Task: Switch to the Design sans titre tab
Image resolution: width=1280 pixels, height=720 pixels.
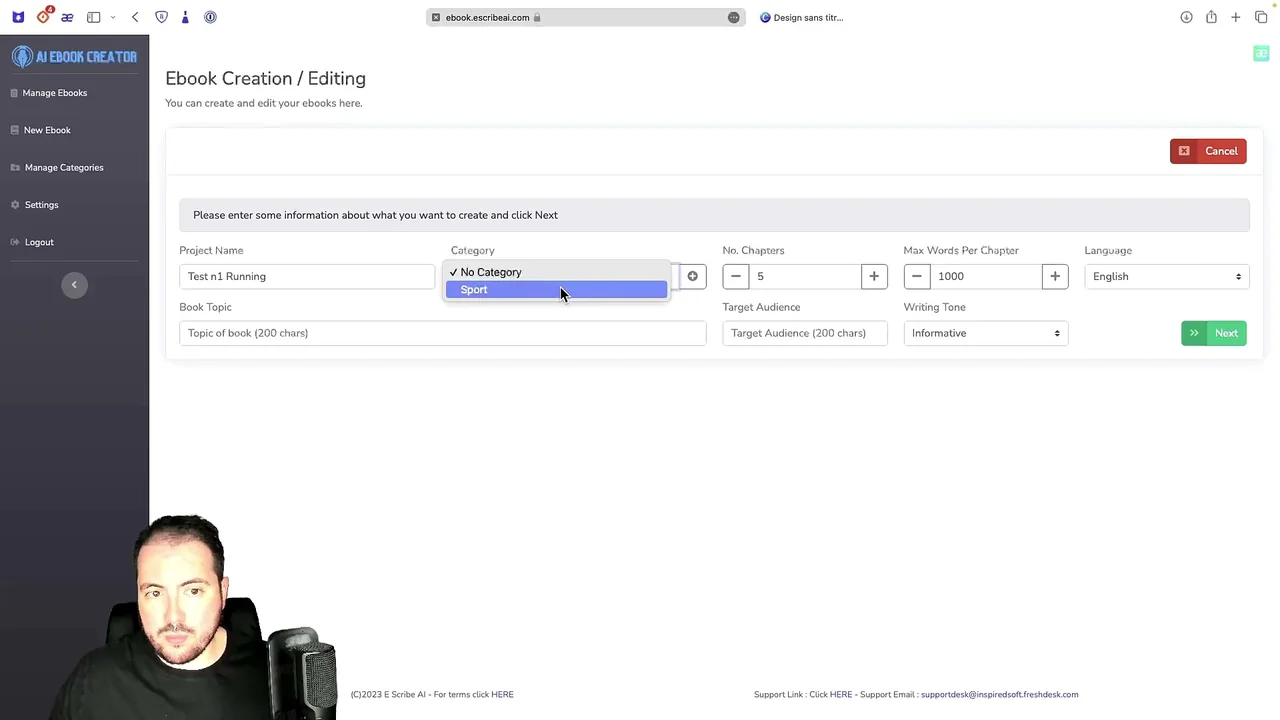Action: (x=802, y=17)
